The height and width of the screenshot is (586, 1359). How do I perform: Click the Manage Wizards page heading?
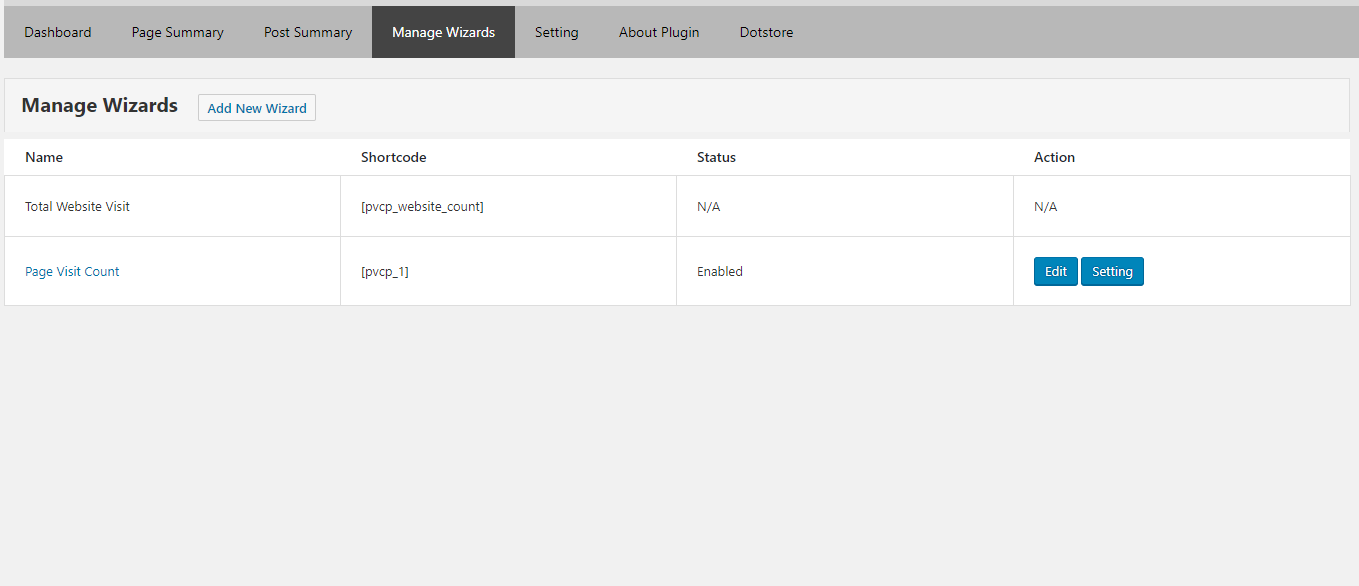(x=100, y=106)
